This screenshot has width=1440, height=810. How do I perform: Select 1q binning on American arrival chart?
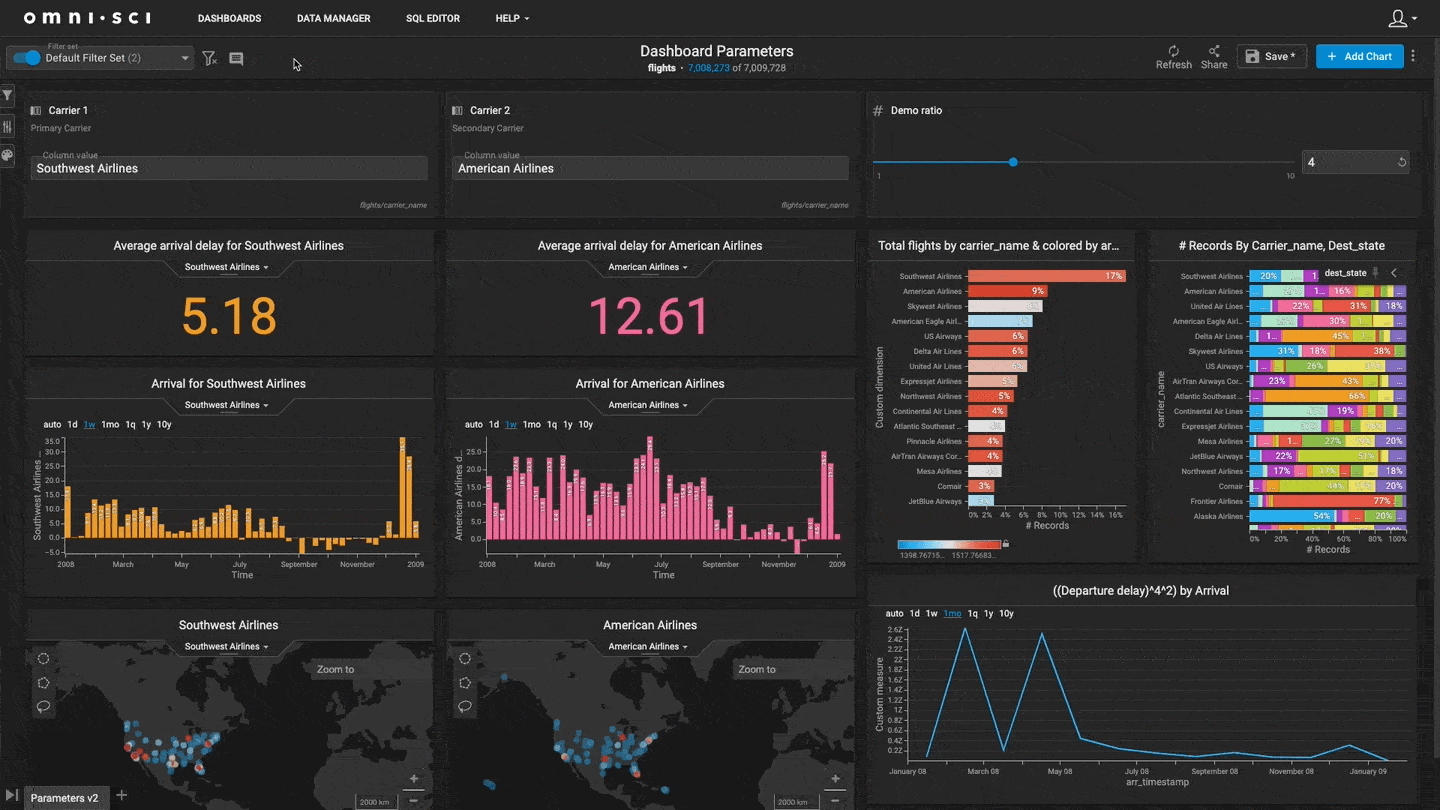552,424
